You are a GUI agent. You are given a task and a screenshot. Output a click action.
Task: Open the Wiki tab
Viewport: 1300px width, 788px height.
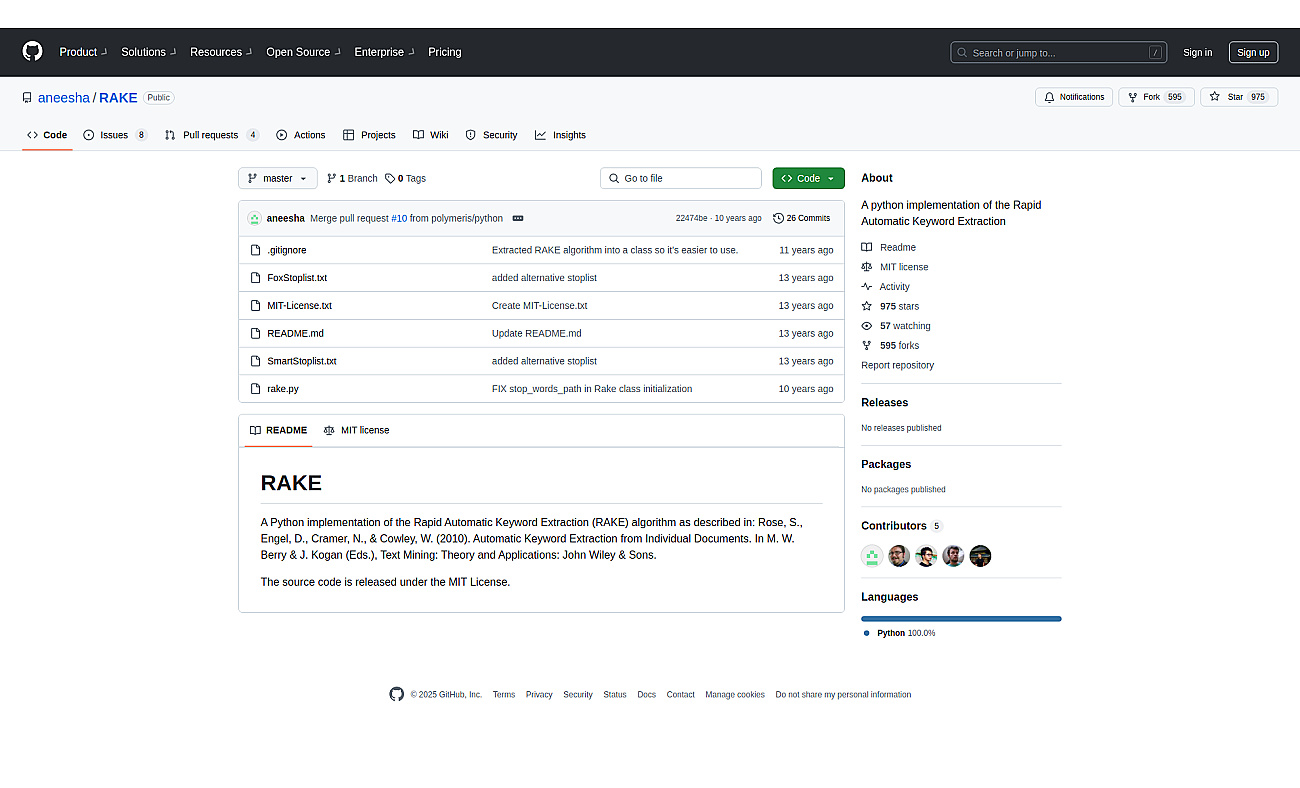coord(431,135)
